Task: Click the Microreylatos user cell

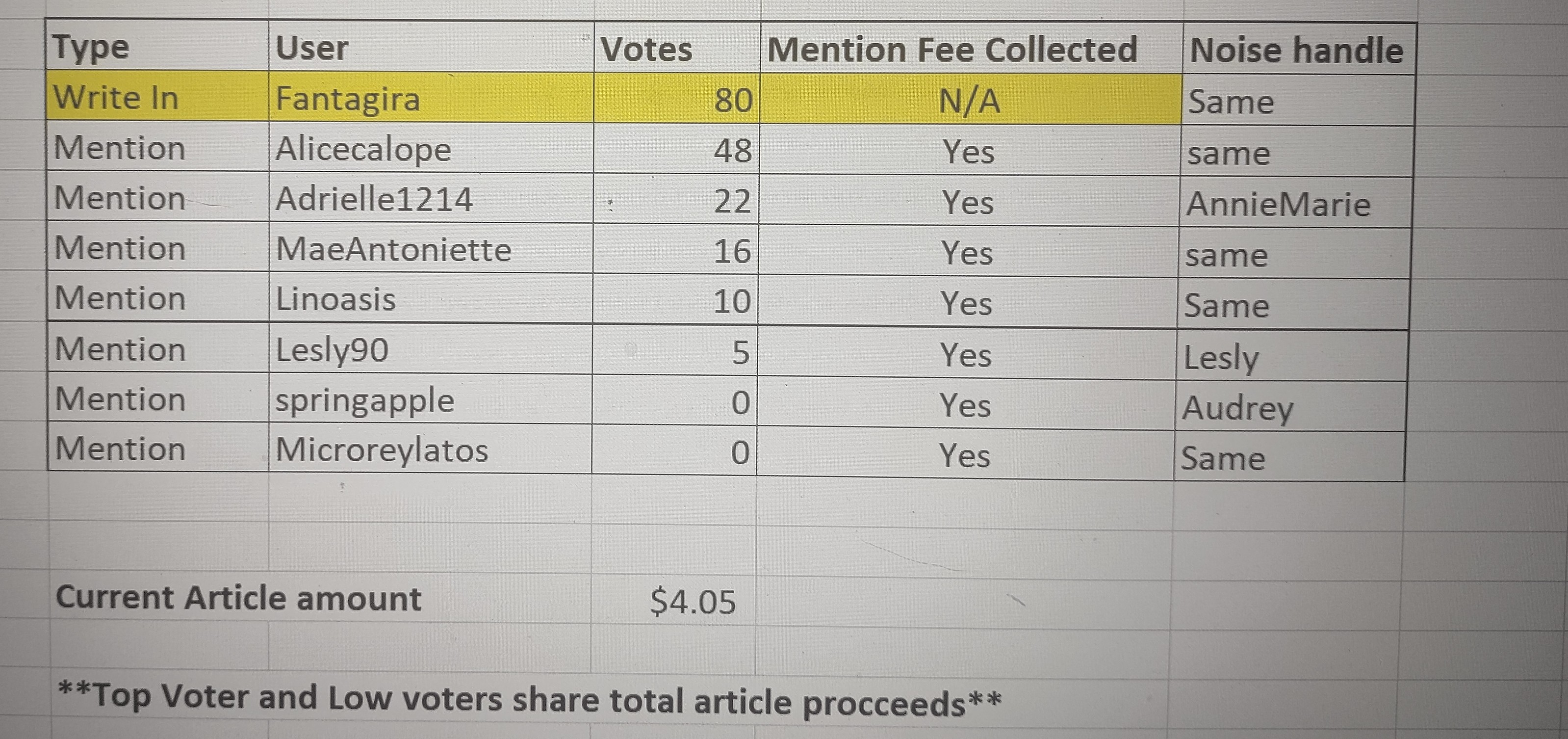Action: (430, 449)
